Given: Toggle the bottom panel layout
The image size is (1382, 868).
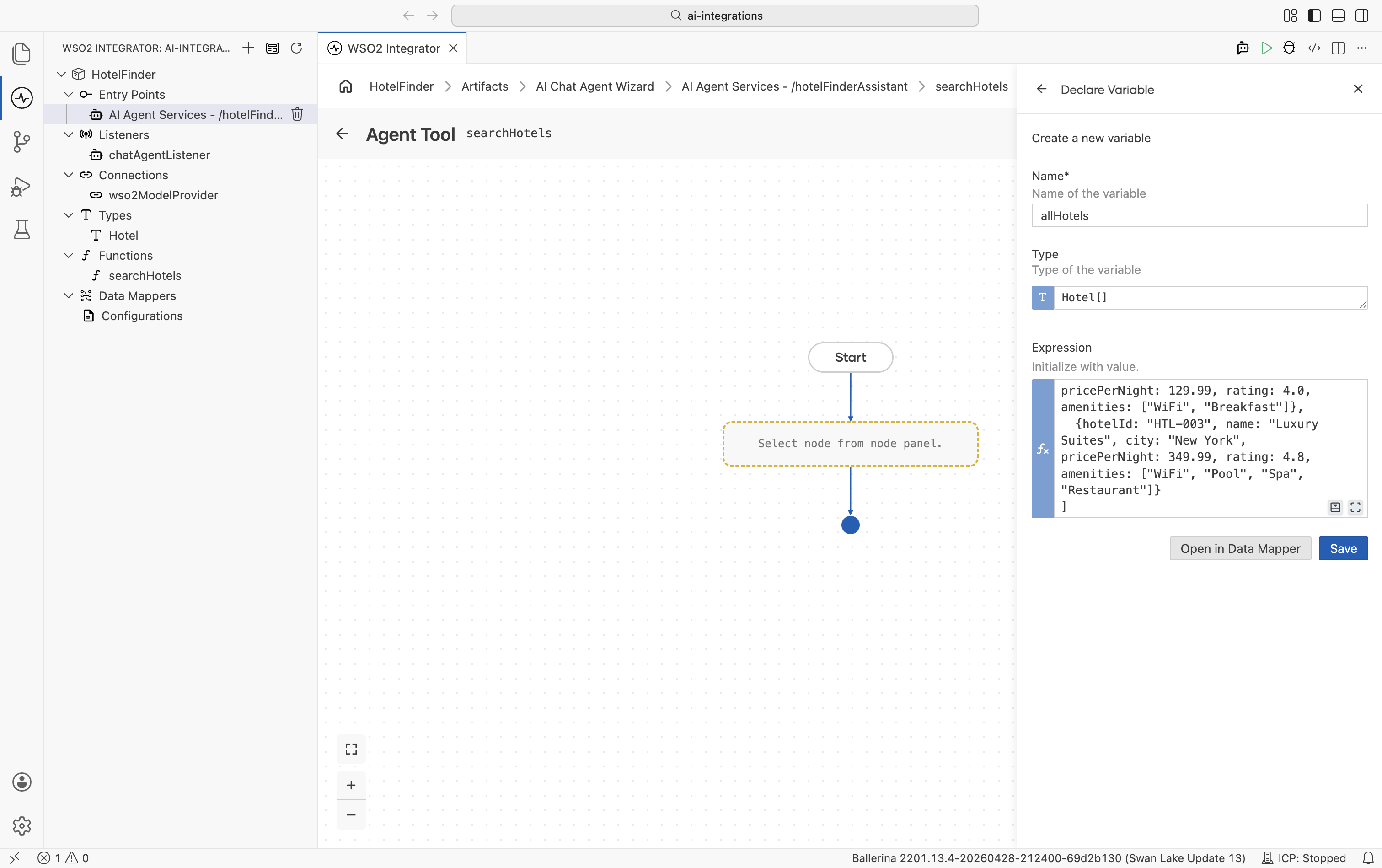Looking at the screenshot, I should (x=1338, y=16).
